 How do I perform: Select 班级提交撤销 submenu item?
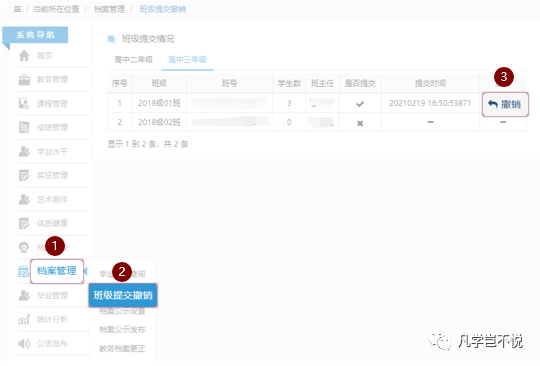point(123,295)
